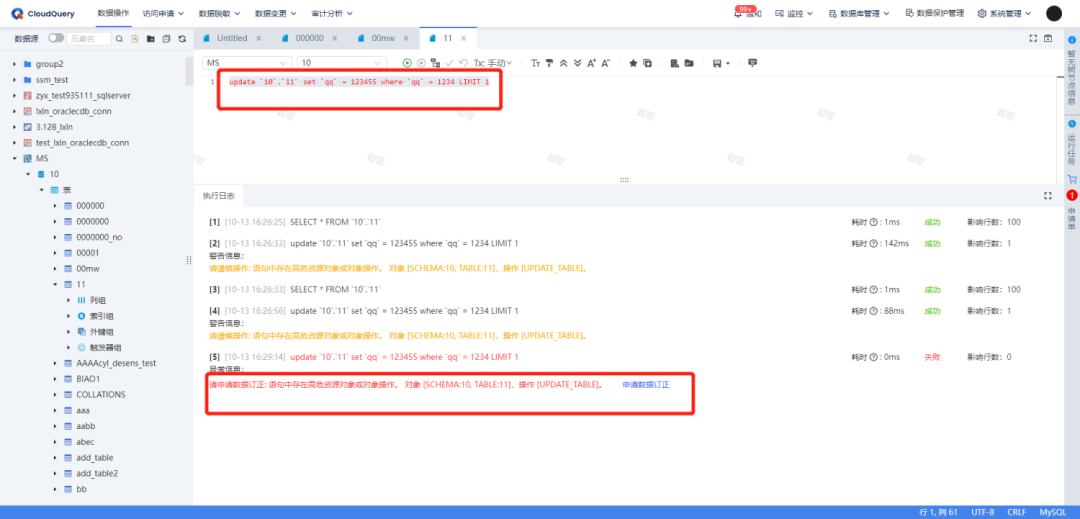Run the SQL with green execute icon
The width and height of the screenshot is (1080, 519).
(407, 63)
